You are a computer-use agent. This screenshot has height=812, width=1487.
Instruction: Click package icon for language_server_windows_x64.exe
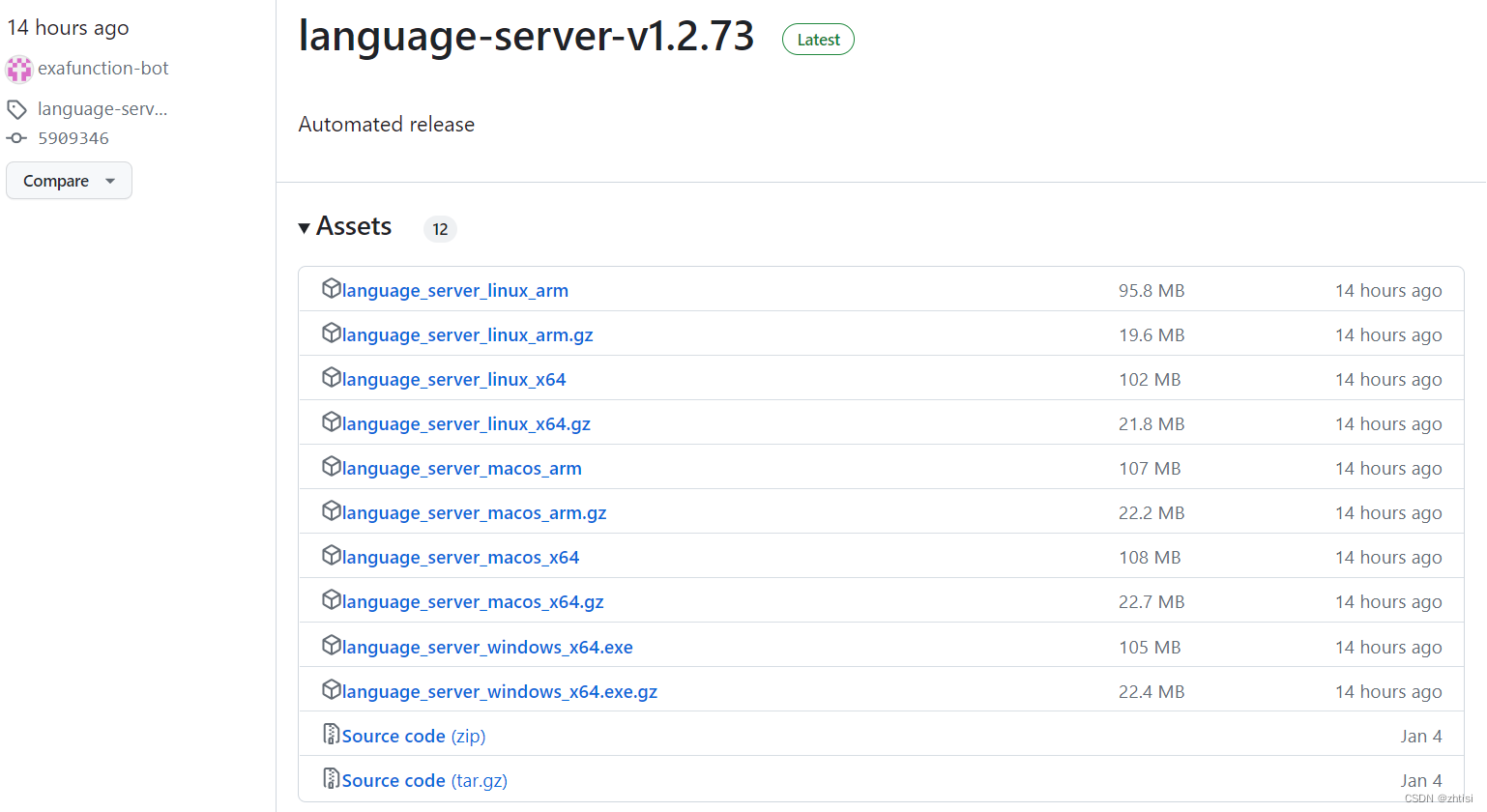[x=332, y=645]
